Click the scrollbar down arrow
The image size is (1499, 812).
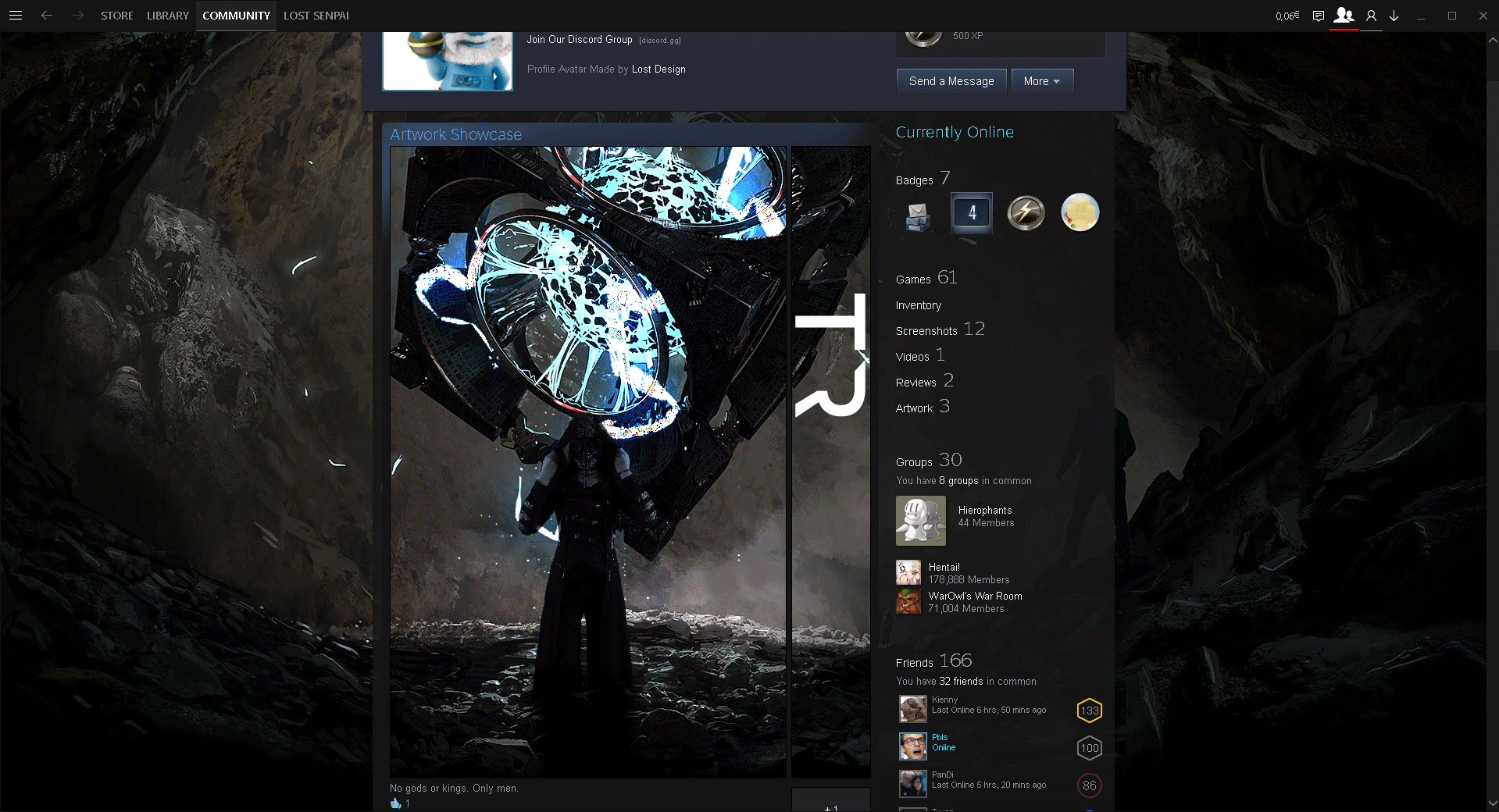coord(1492,803)
